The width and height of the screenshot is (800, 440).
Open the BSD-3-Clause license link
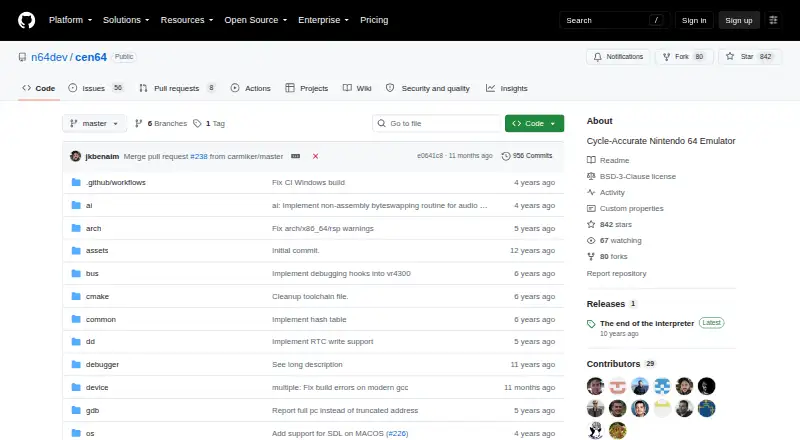click(638, 176)
